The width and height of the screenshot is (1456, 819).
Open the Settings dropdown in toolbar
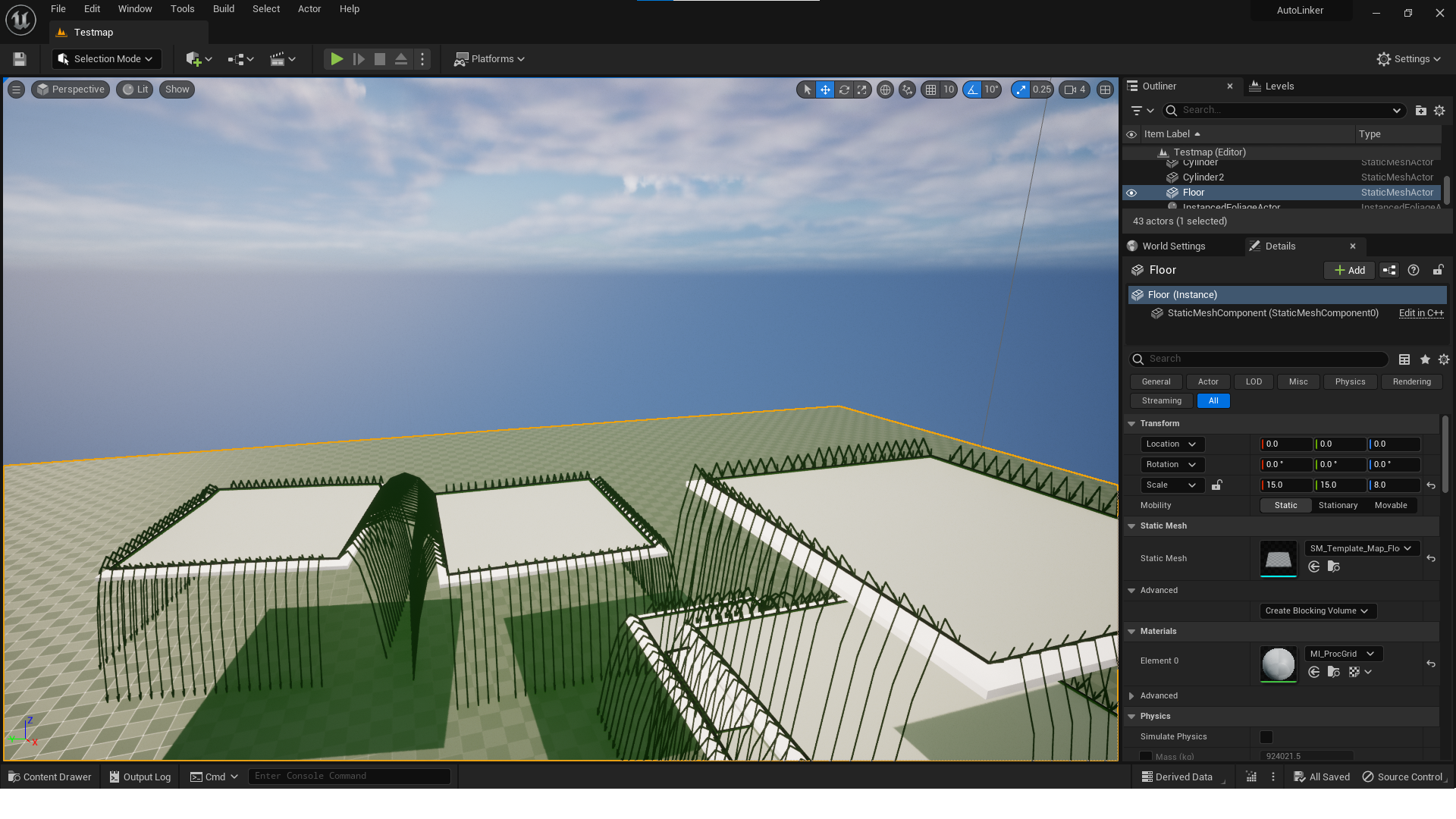[x=1409, y=59]
